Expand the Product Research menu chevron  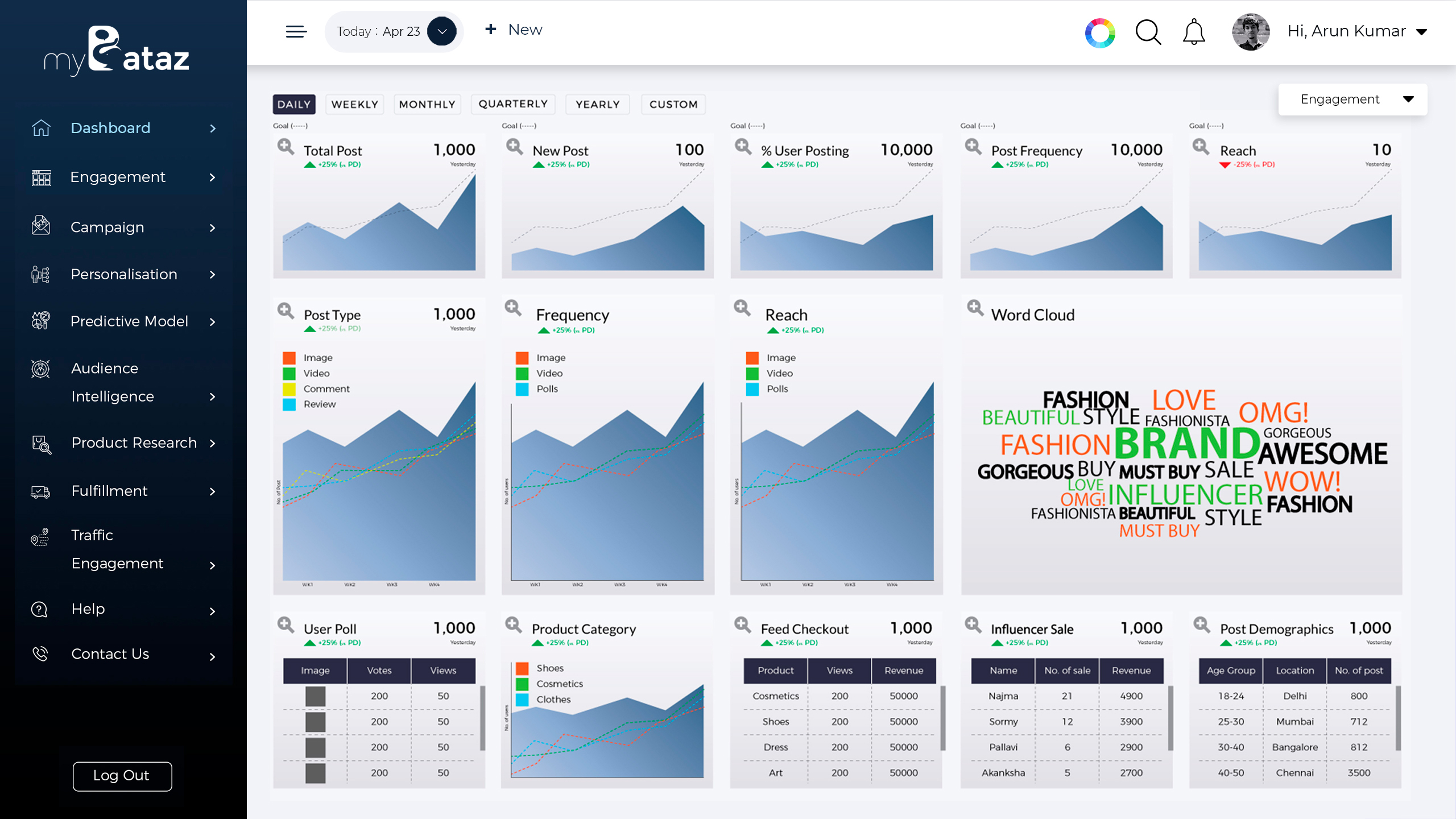[x=213, y=443]
